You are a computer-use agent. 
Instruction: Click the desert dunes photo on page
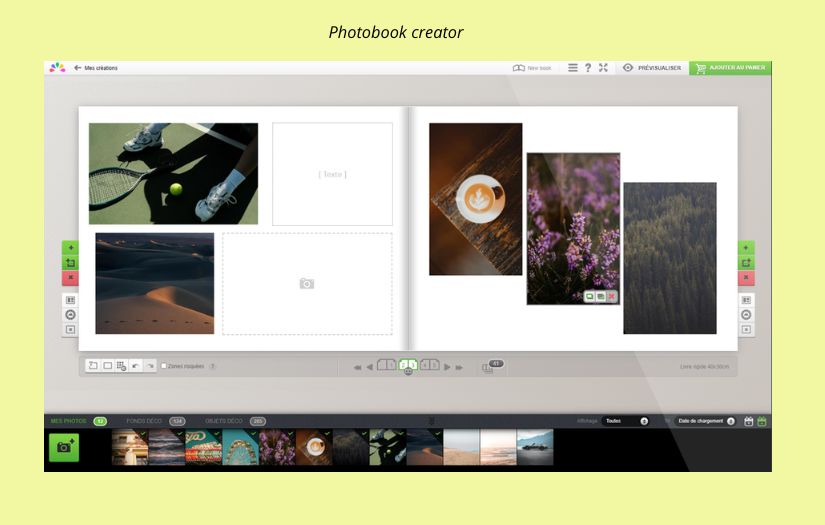155,283
